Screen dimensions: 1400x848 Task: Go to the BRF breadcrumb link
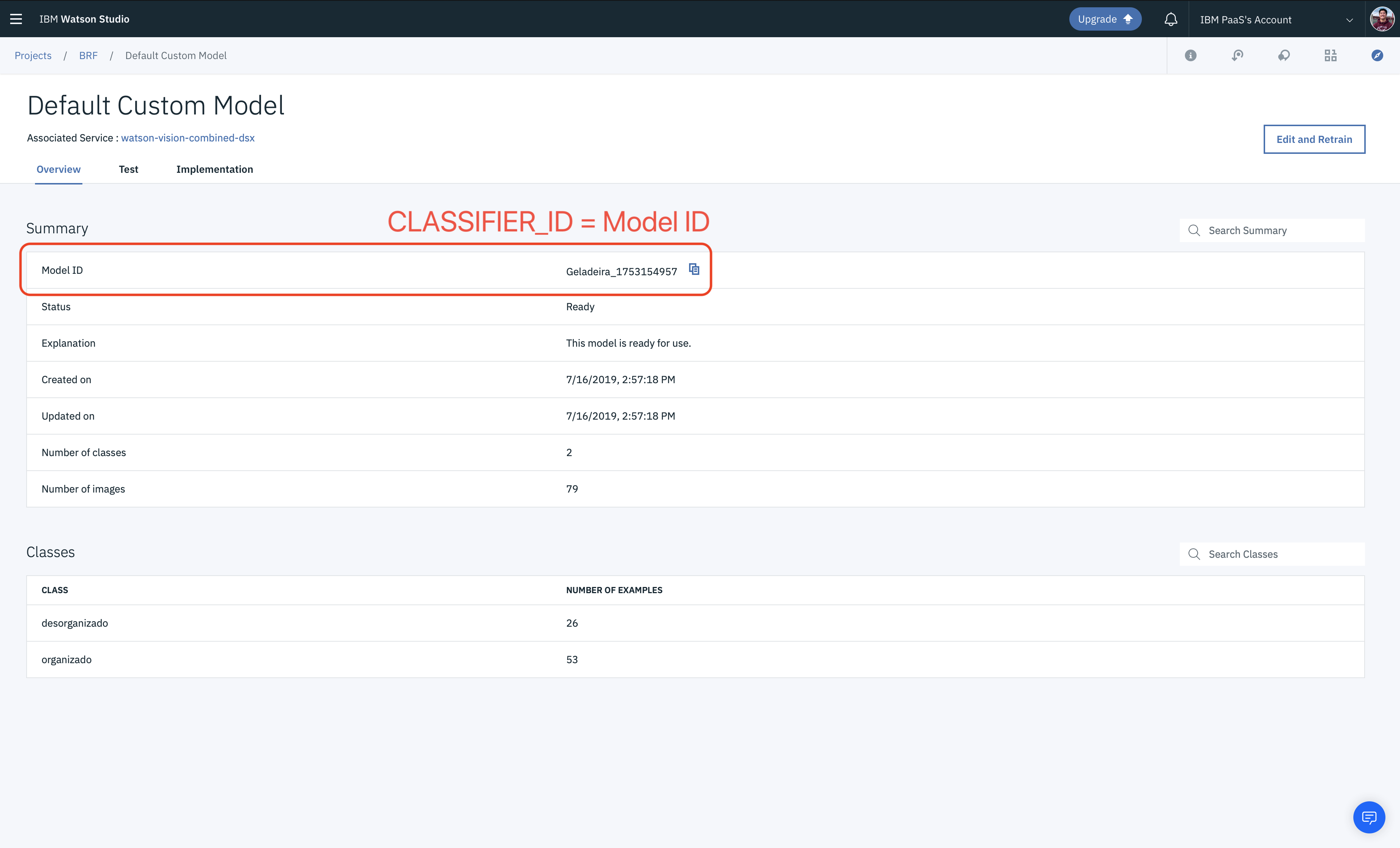88,55
